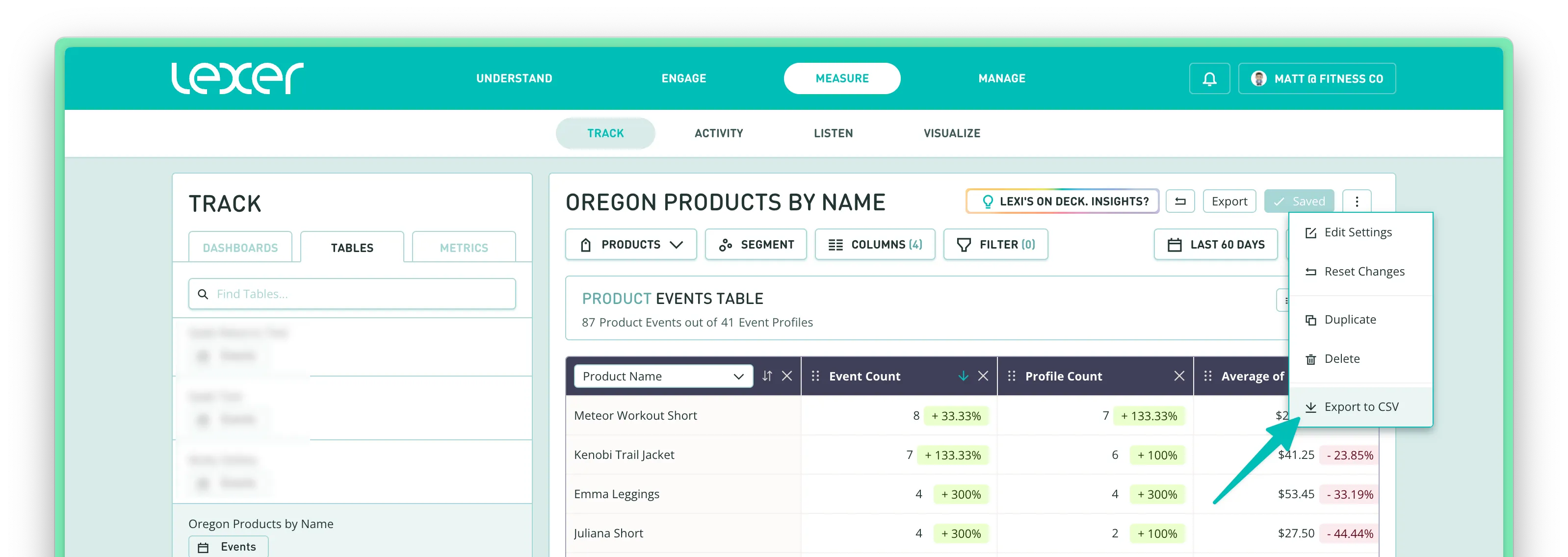Select Export to CSV menu entry

coord(1360,407)
